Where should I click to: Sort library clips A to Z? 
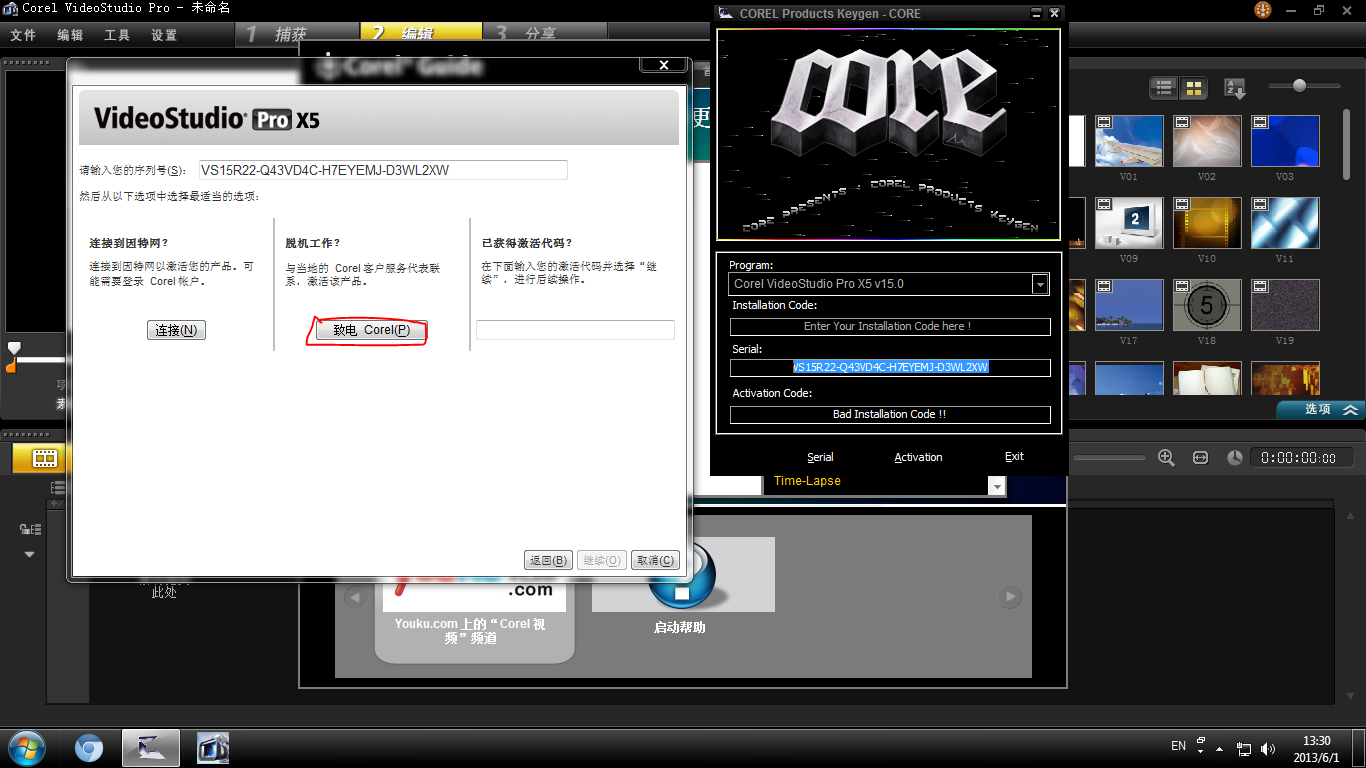coord(1236,89)
